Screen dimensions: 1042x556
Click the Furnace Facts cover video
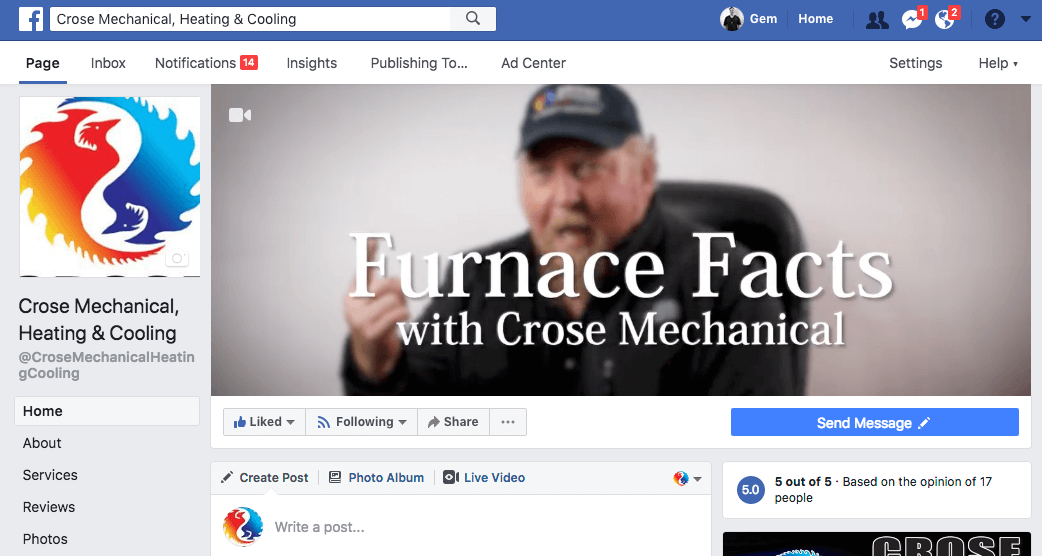(621, 240)
